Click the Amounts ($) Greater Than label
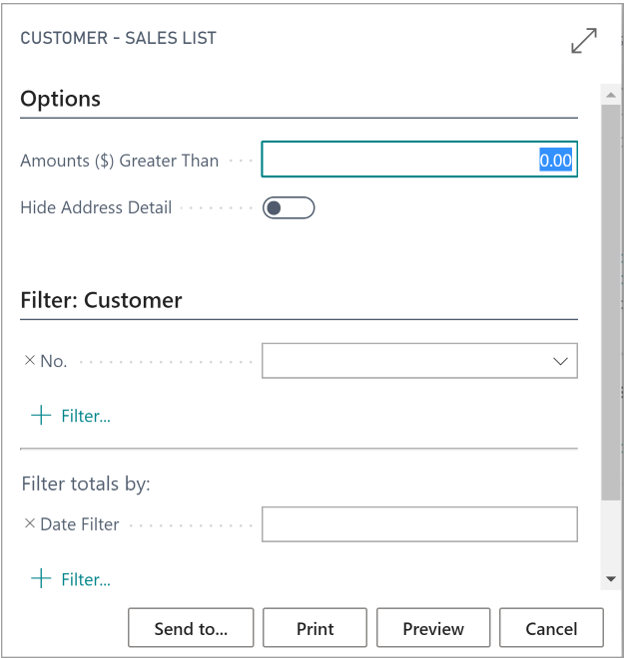The height and width of the screenshot is (658, 627). 120,161
